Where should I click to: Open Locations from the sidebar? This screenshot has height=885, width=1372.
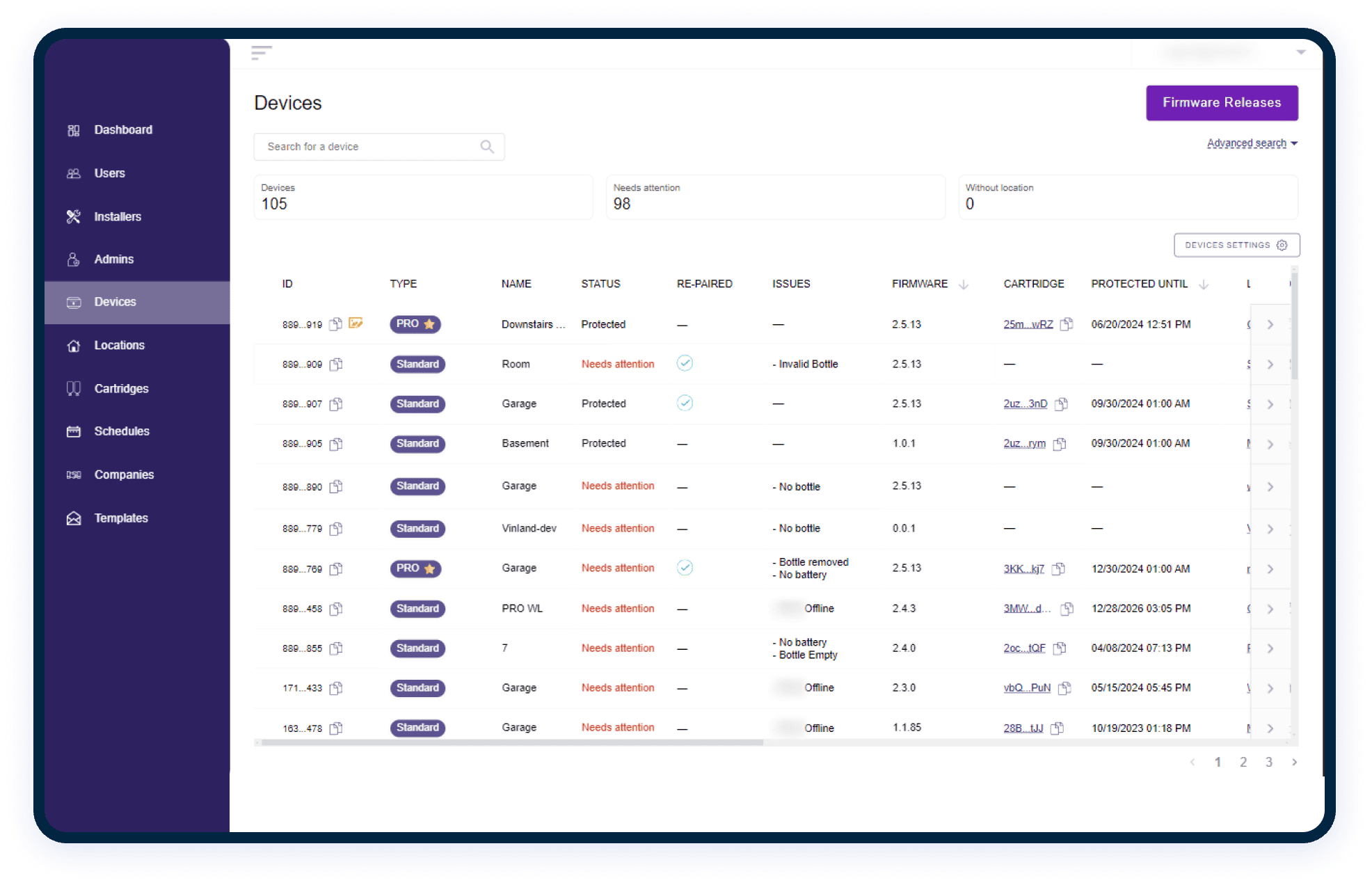click(x=119, y=345)
